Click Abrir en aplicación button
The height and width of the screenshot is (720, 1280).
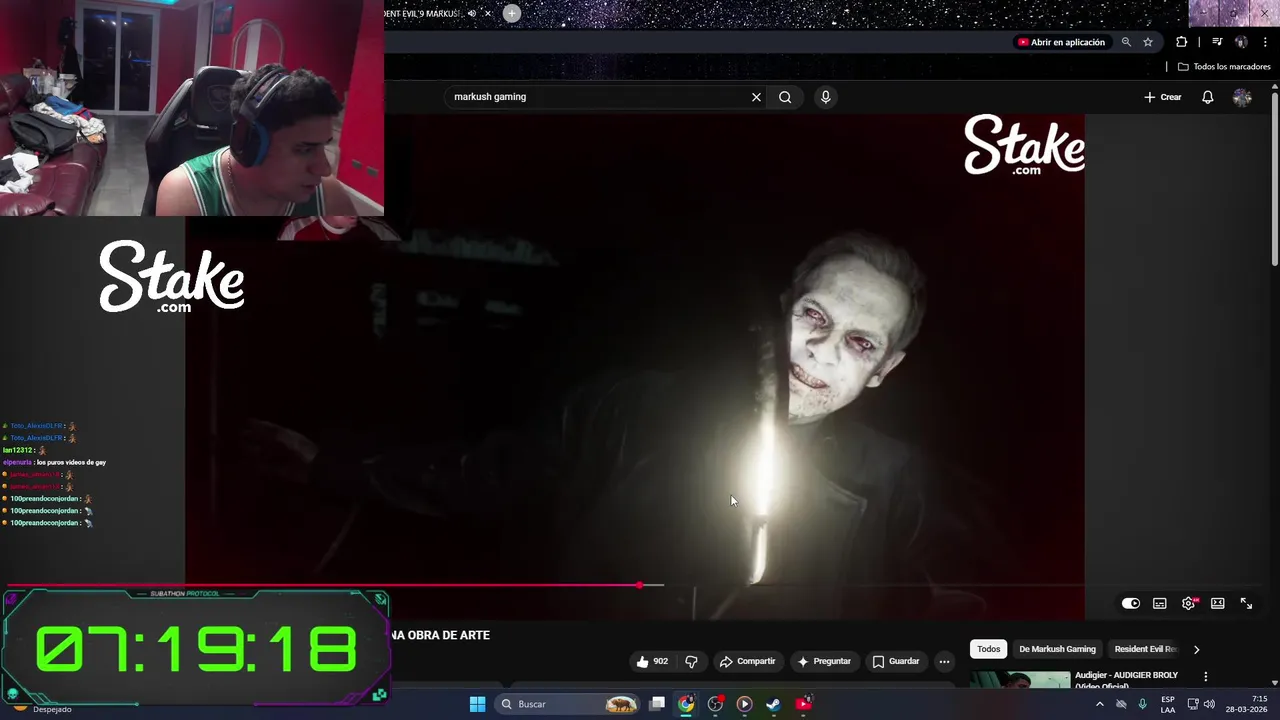click(1061, 42)
